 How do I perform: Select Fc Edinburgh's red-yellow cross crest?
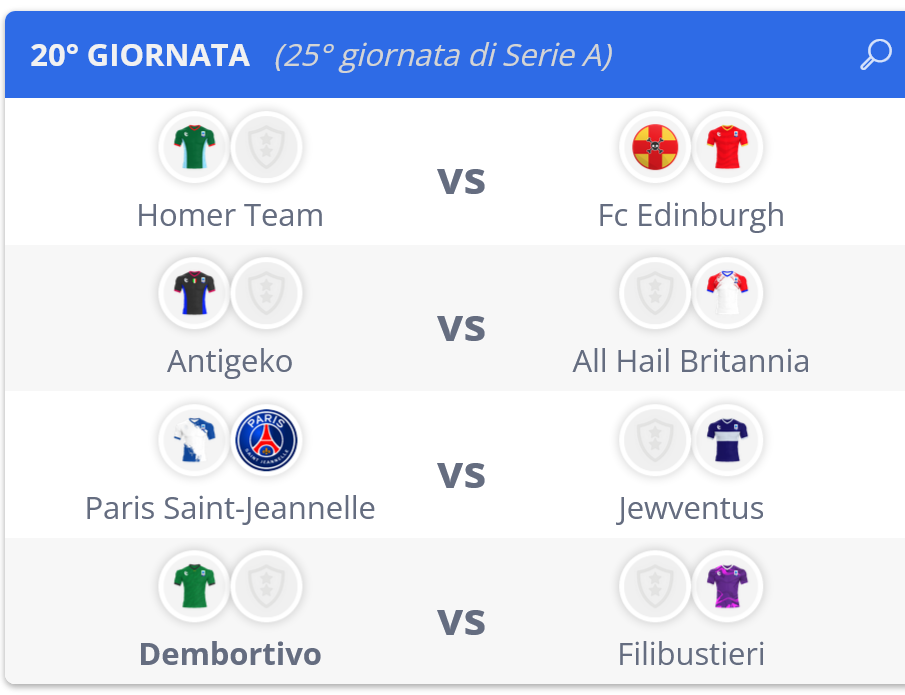pyautogui.click(x=655, y=147)
